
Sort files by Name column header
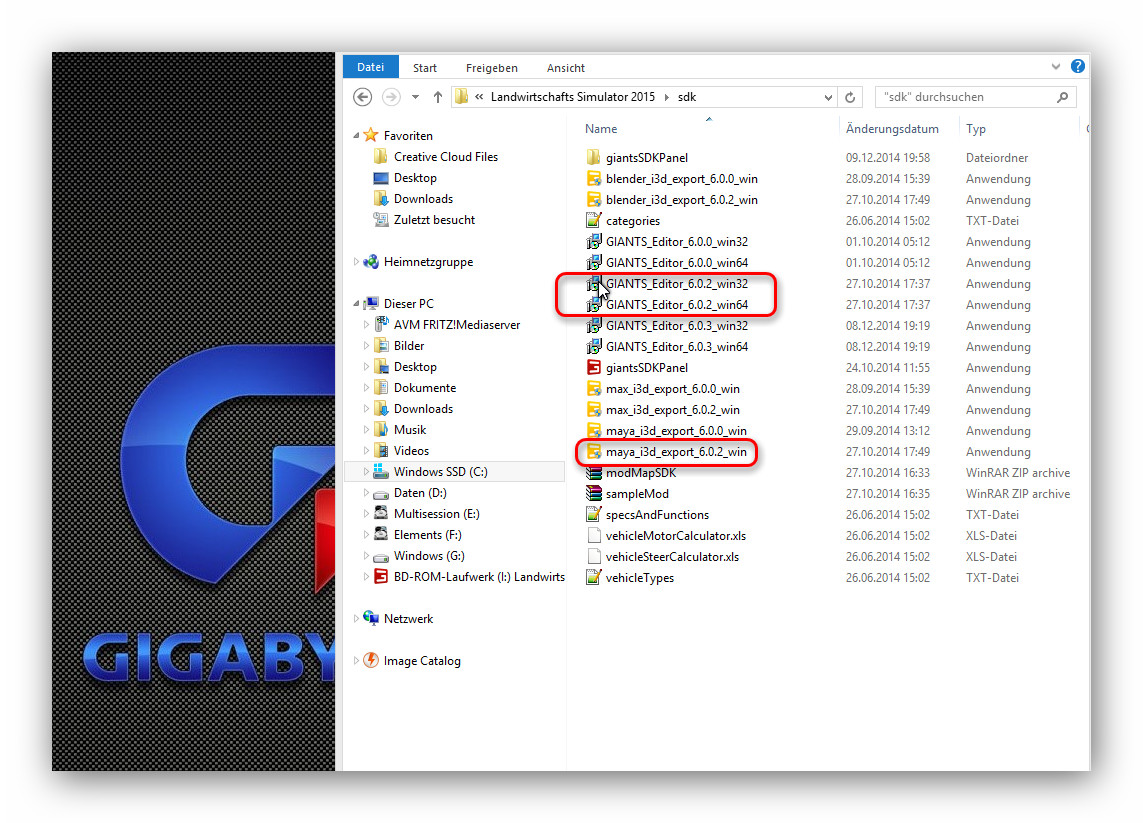pos(601,129)
